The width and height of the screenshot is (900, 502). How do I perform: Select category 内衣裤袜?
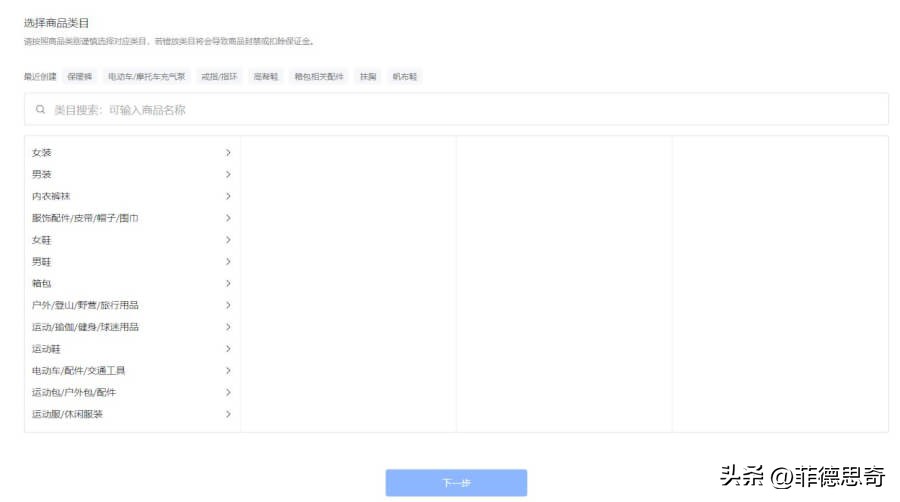(x=132, y=196)
